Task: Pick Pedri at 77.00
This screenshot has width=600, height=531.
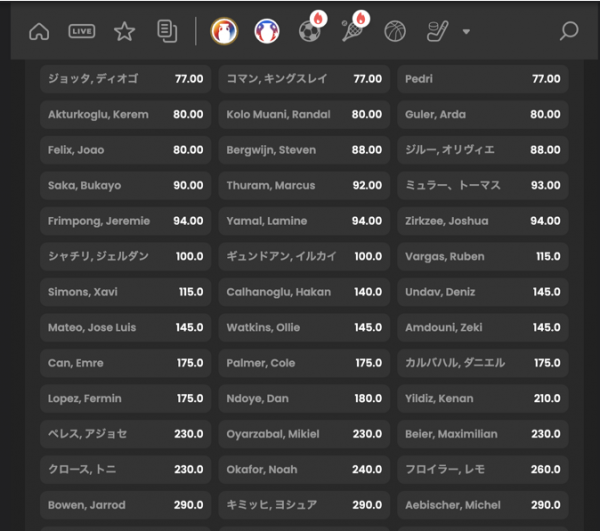Action: tap(483, 79)
